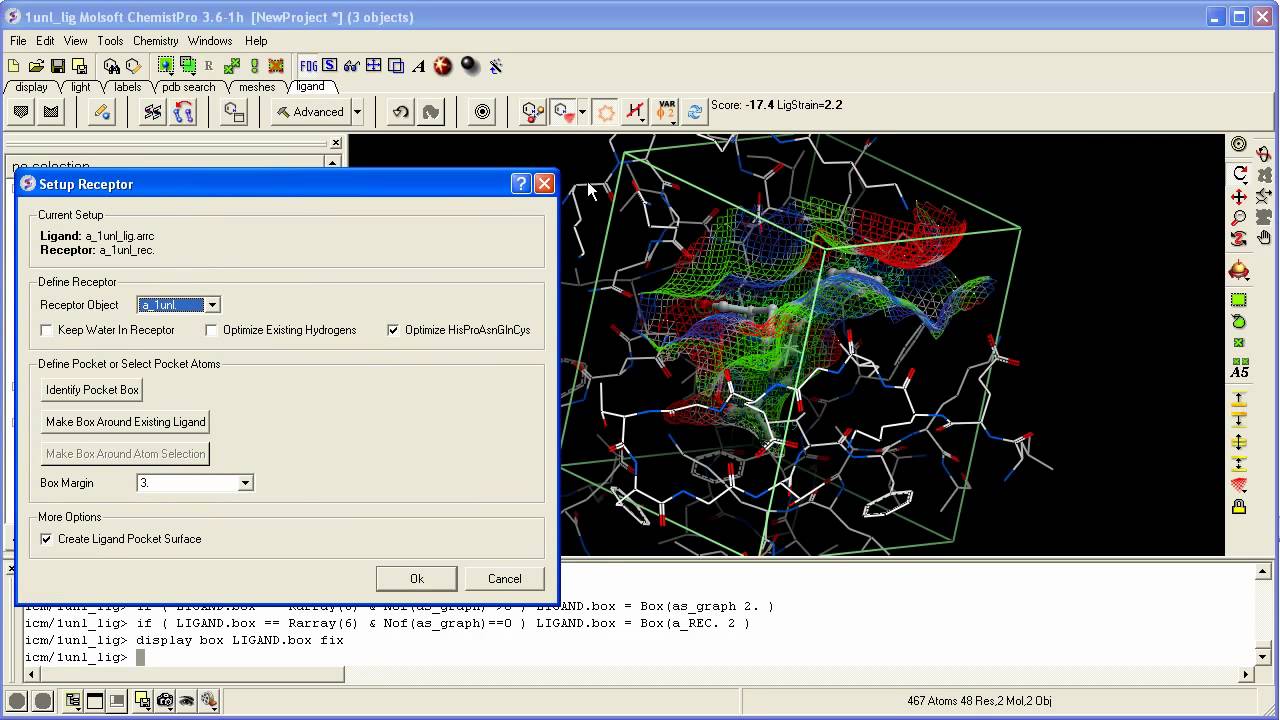Open the Receptor Object dropdown
The image size is (1280, 720).
212,305
